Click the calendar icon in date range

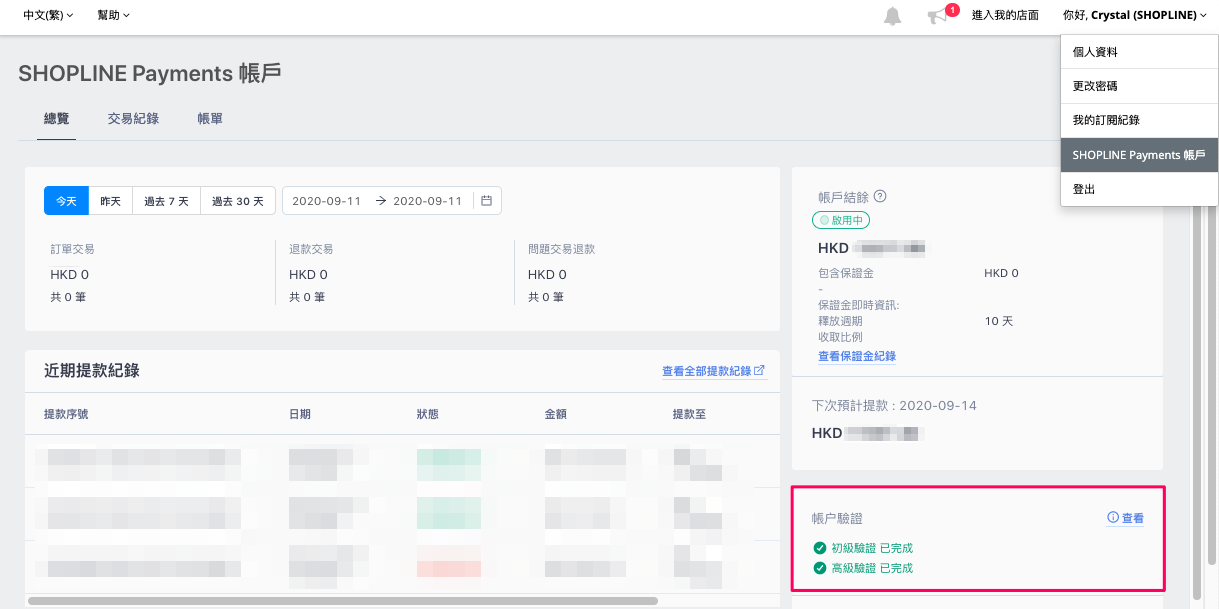point(486,201)
